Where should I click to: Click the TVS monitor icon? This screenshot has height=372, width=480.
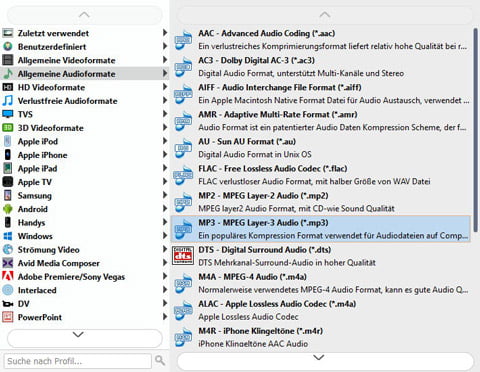[8, 114]
